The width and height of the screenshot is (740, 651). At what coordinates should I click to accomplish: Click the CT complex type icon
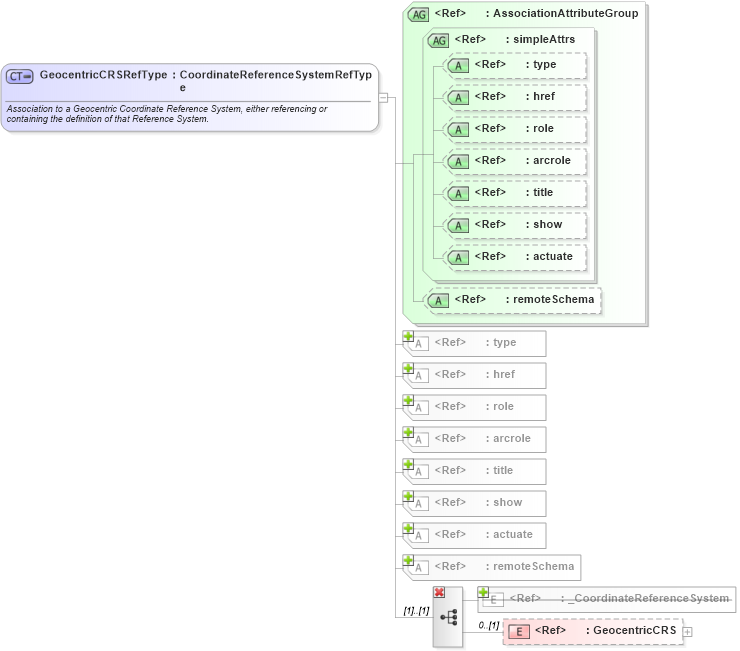(20, 76)
